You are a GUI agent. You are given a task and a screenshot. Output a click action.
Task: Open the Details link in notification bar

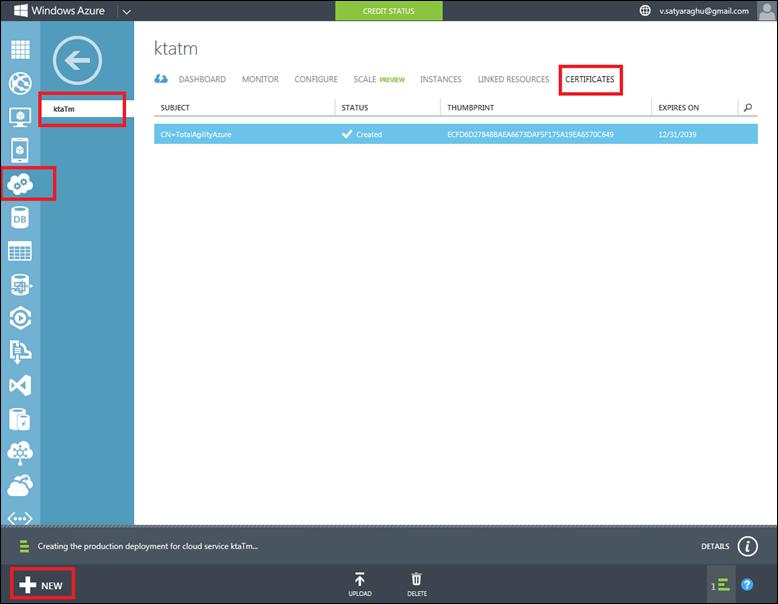click(715, 546)
